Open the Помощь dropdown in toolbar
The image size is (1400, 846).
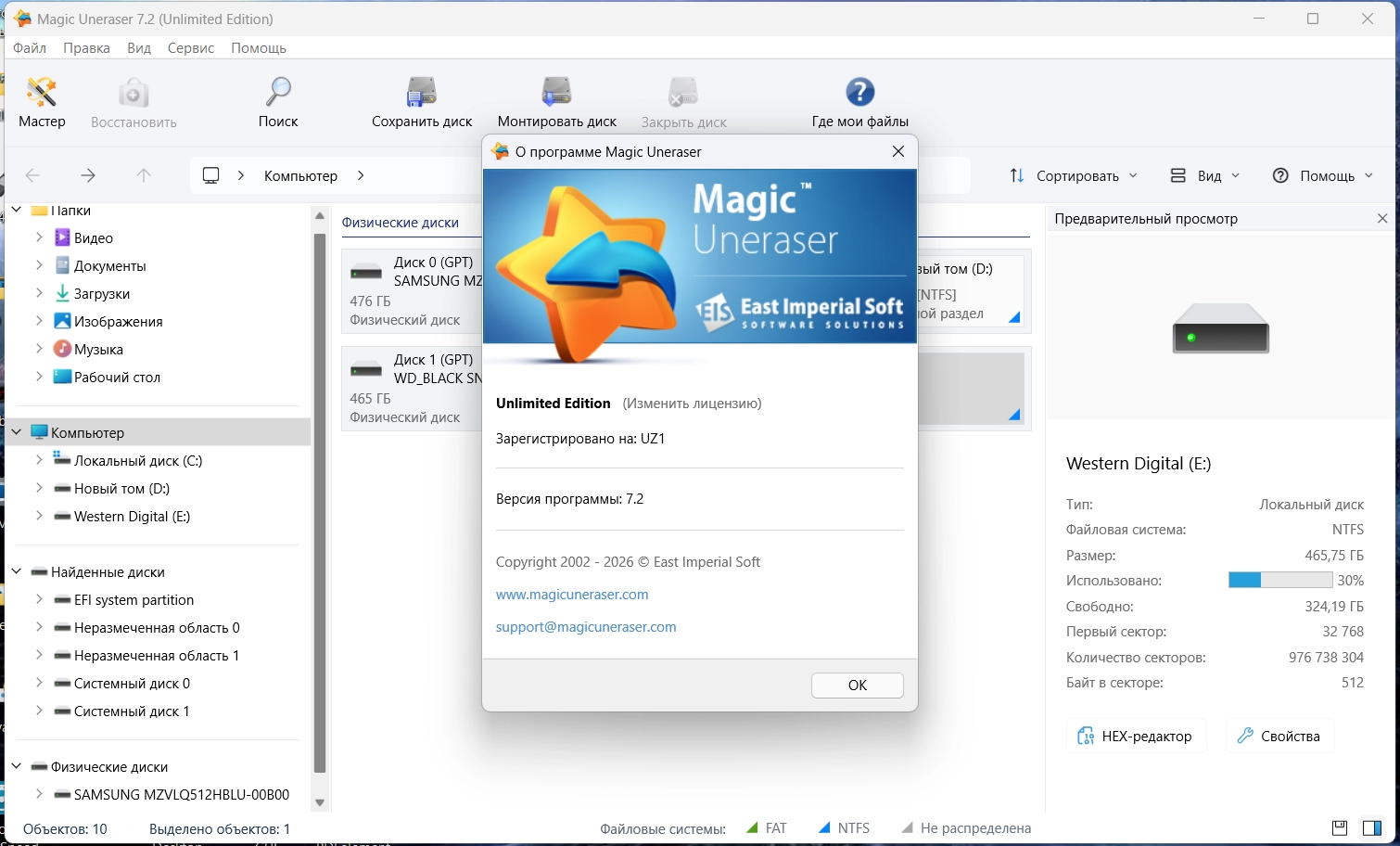tap(1323, 175)
